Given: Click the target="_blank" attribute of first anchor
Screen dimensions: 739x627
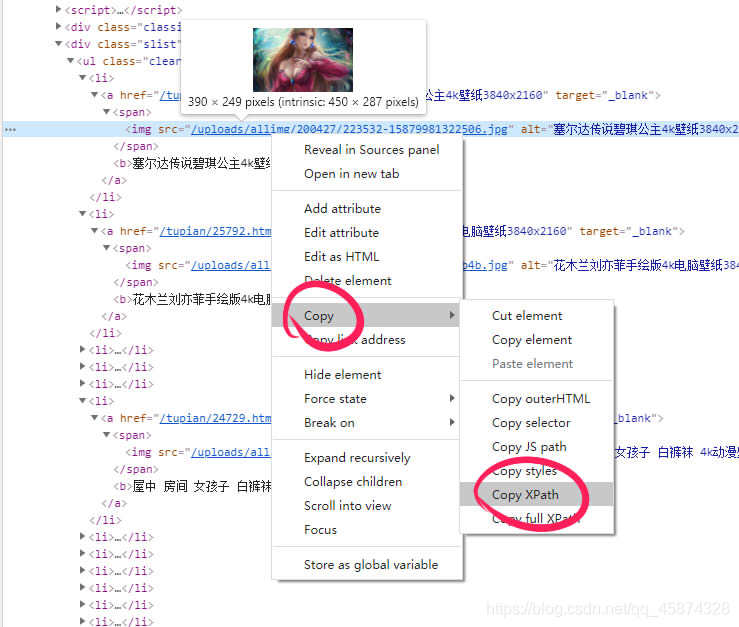Looking at the screenshot, I should tap(605, 95).
